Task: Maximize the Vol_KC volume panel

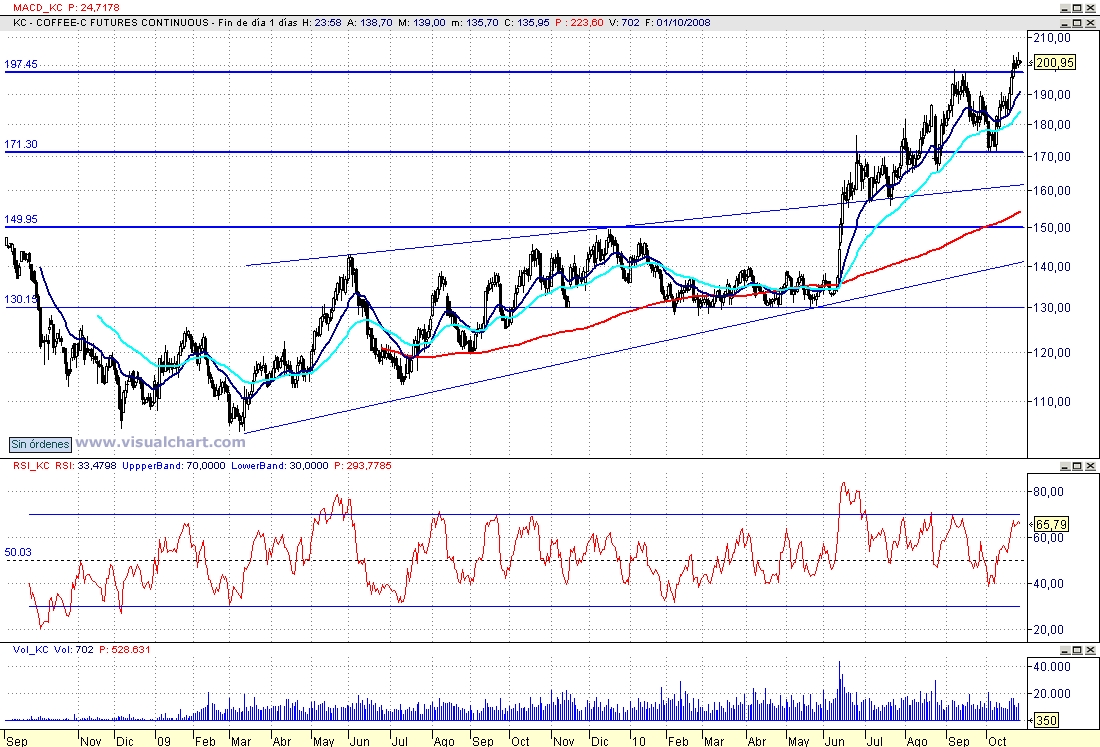Action: 1077,650
